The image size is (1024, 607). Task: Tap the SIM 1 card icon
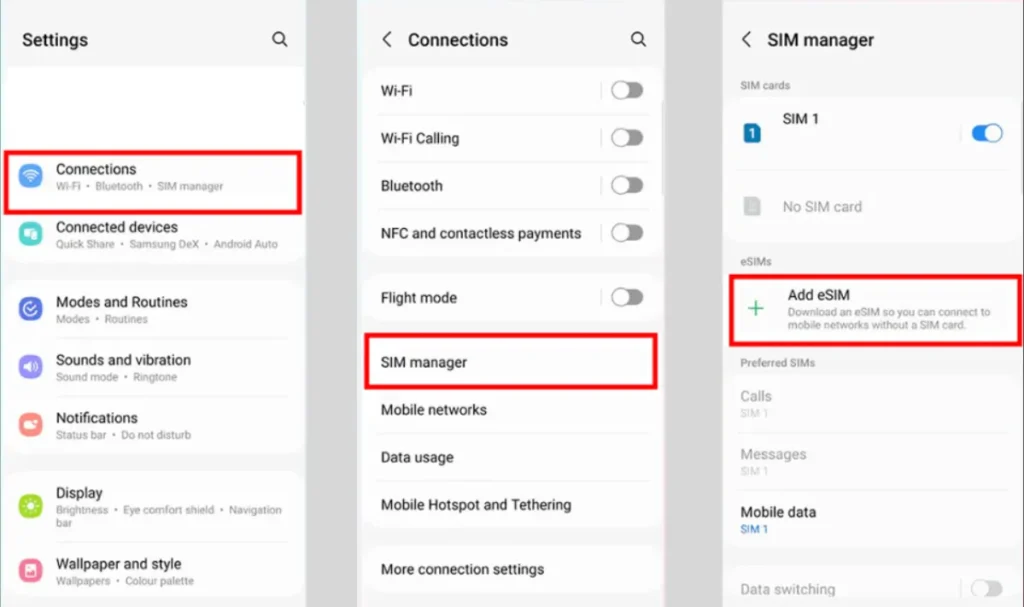(x=752, y=133)
